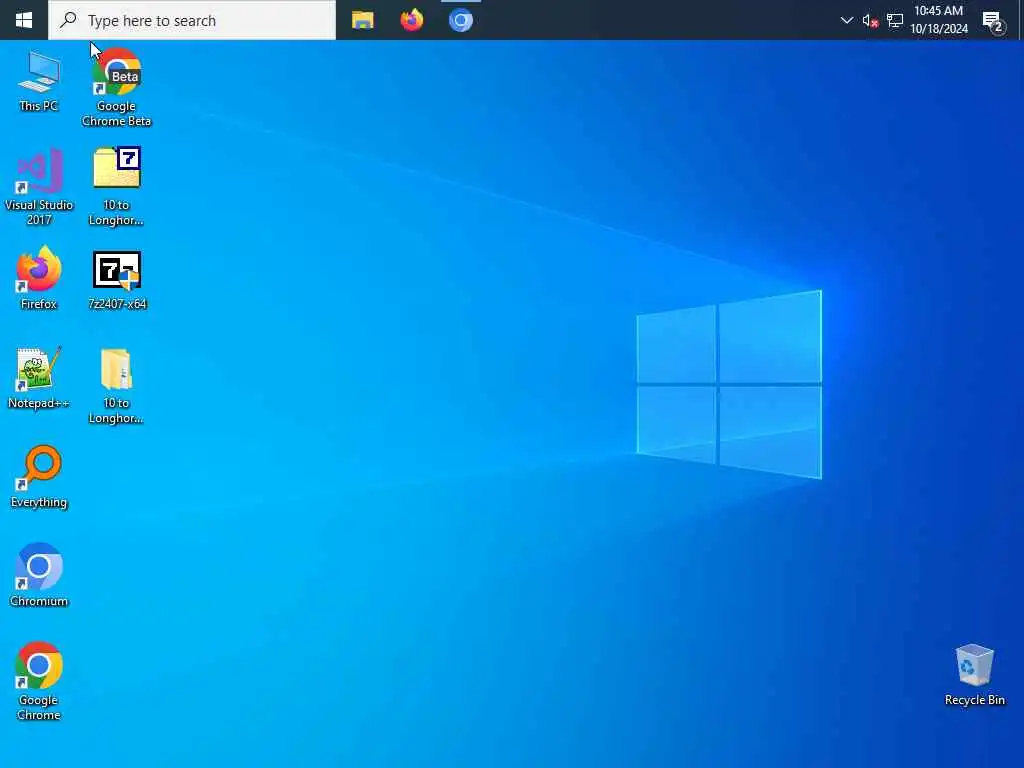Select the Chromium desktop shortcut
Viewport: 1024px width, 768px height.
point(39,575)
